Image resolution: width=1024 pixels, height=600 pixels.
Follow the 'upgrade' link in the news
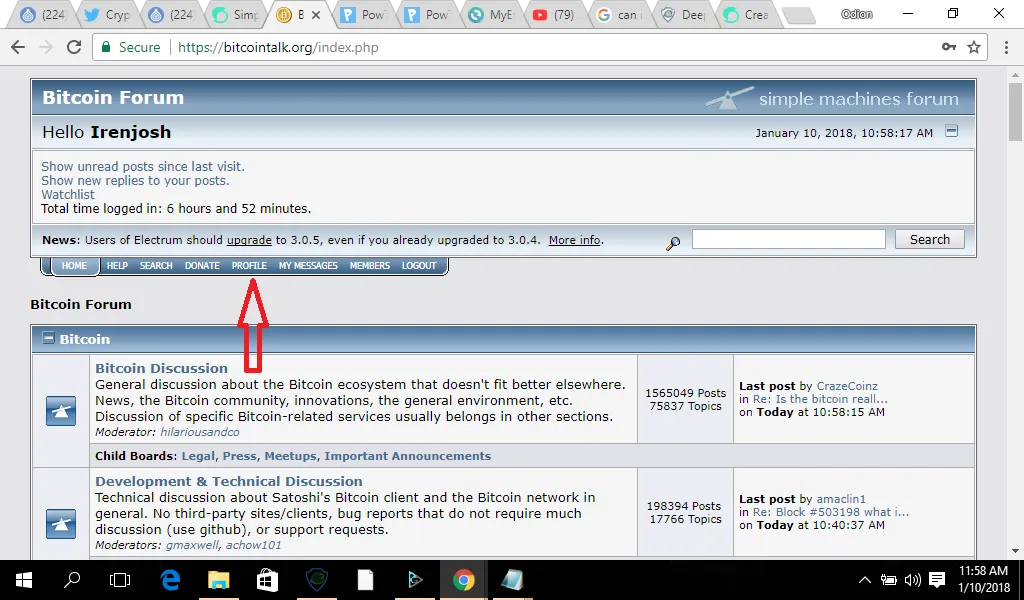coord(249,240)
